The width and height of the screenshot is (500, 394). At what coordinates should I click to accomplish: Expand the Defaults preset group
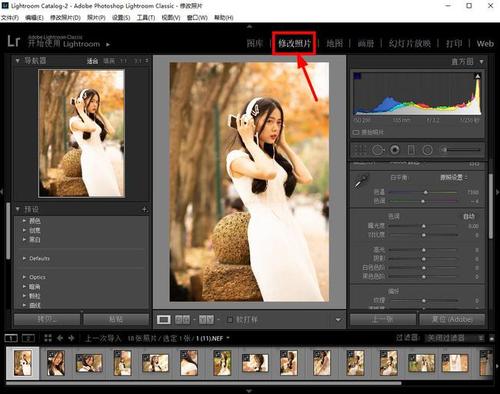(x=24, y=258)
